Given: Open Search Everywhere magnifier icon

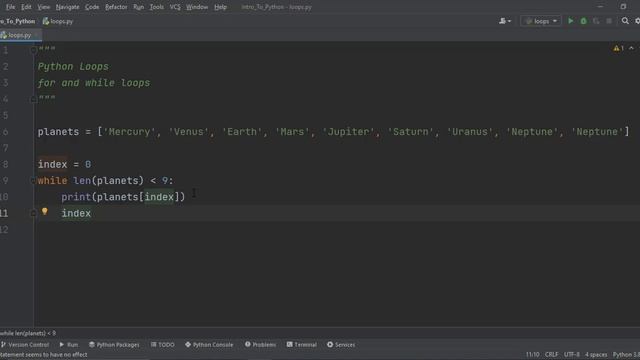Looking at the screenshot, I should (x=625, y=21).
